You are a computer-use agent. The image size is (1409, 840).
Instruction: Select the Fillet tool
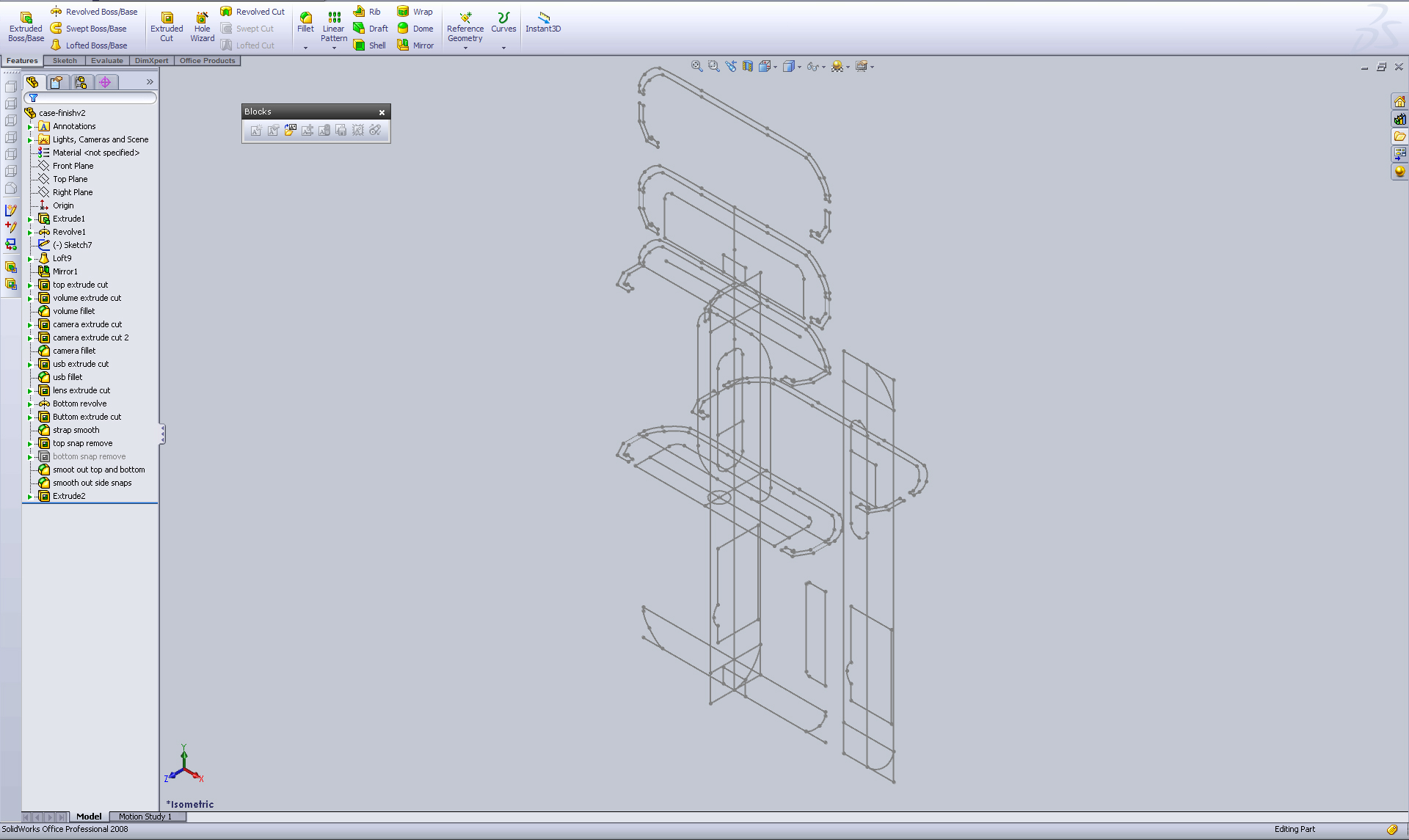(x=304, y=17)
